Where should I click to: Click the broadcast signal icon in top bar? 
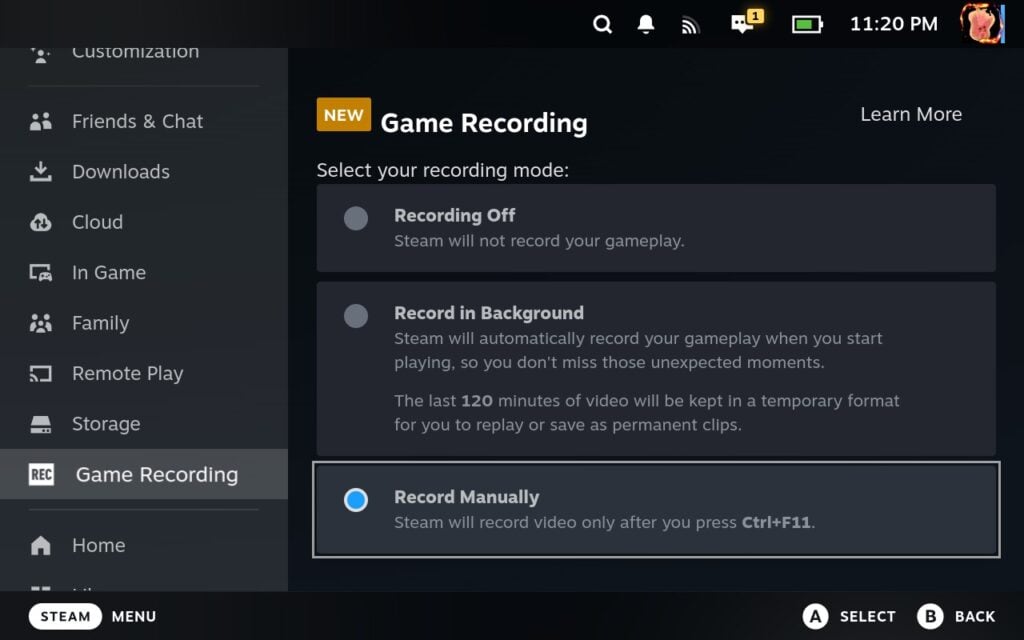pyautogui.click(x=690, y=23)
